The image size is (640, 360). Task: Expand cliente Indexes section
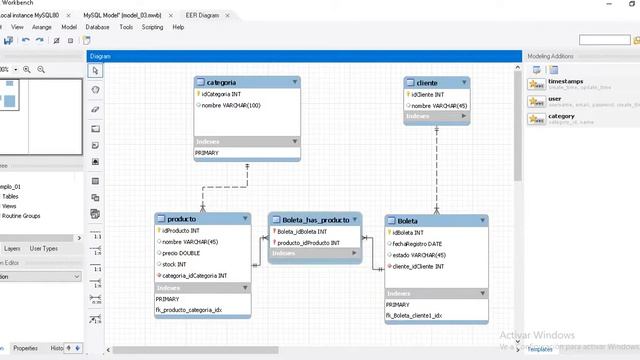pos(464,116)
